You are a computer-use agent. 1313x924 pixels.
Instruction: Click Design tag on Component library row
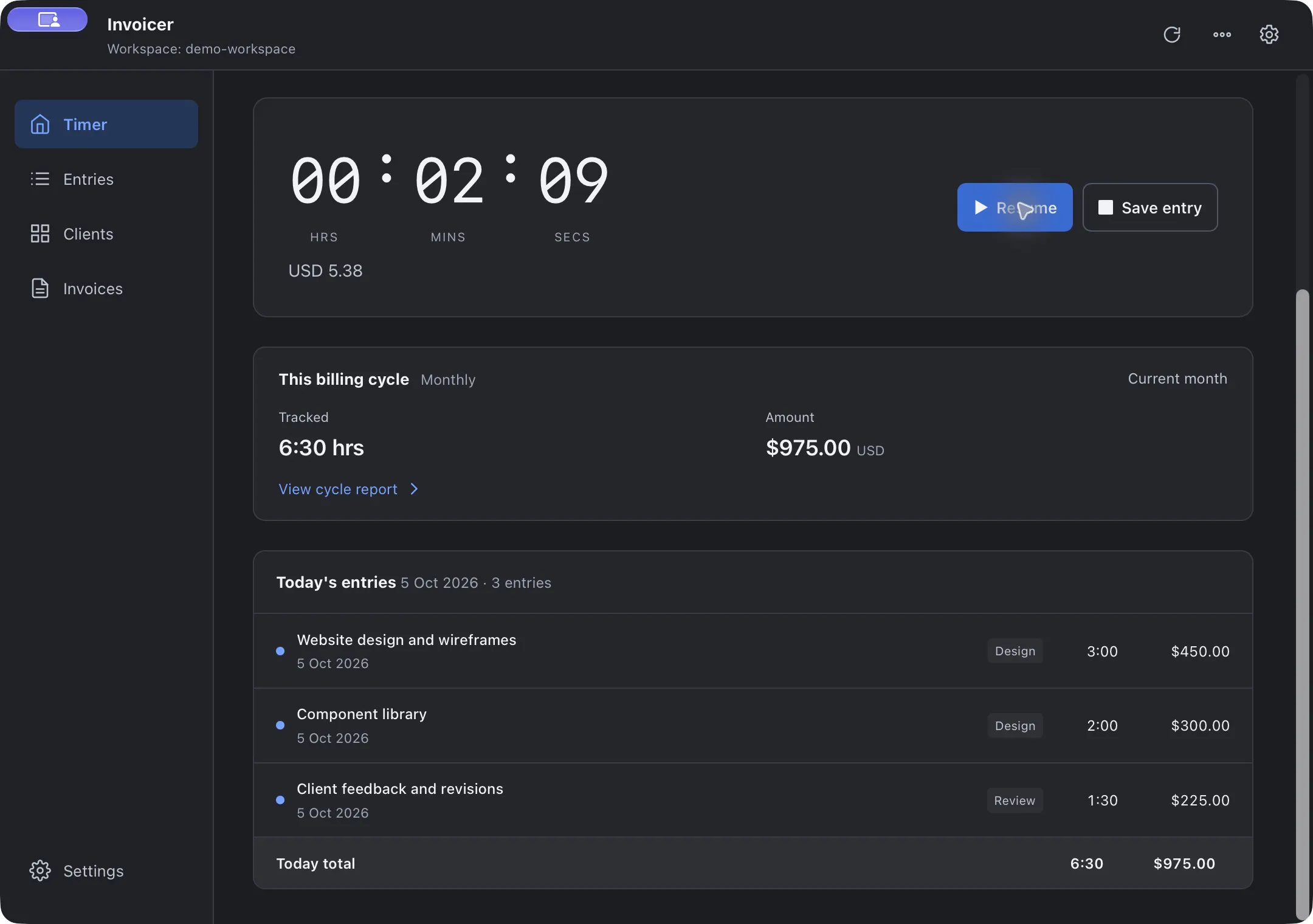pos(1015,726)
